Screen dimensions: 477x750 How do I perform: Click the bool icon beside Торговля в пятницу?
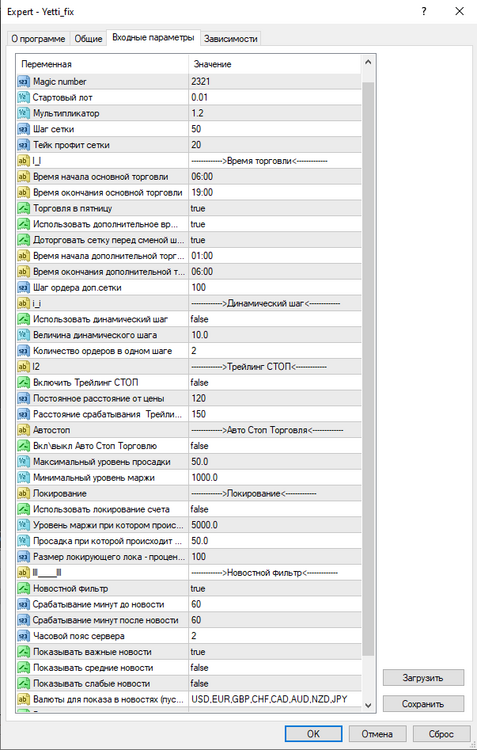click(x=23, y=209)
